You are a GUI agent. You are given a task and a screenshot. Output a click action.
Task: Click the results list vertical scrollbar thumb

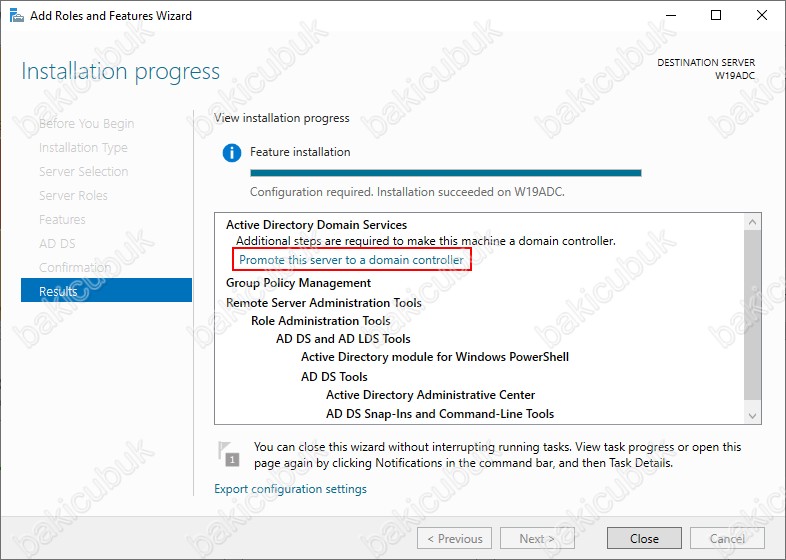click(x=752, y=315)
